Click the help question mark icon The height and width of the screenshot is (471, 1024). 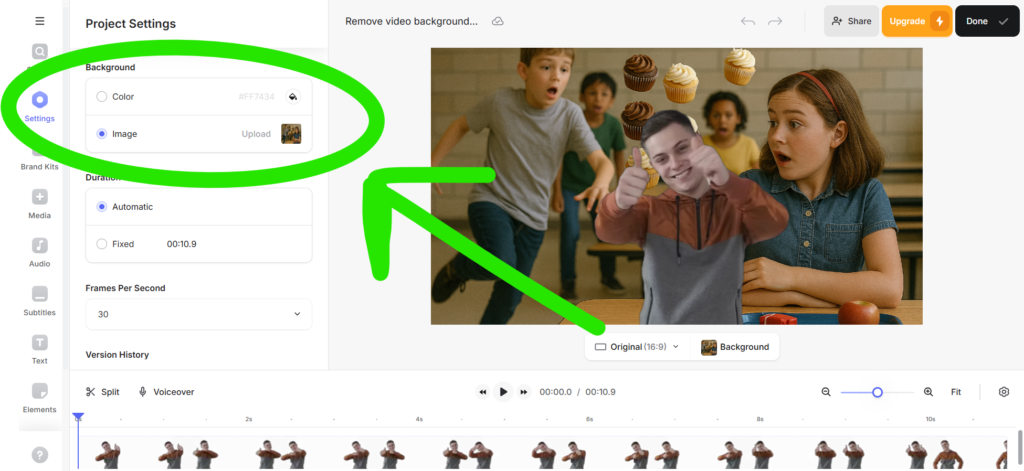tap(40, 454)
